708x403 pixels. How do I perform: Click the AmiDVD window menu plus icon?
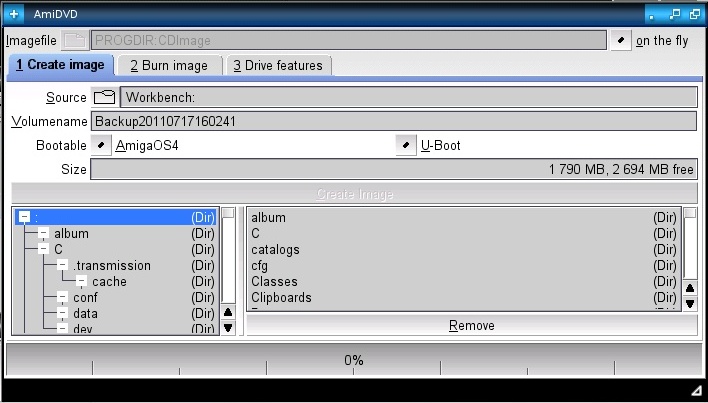(14, 14)
